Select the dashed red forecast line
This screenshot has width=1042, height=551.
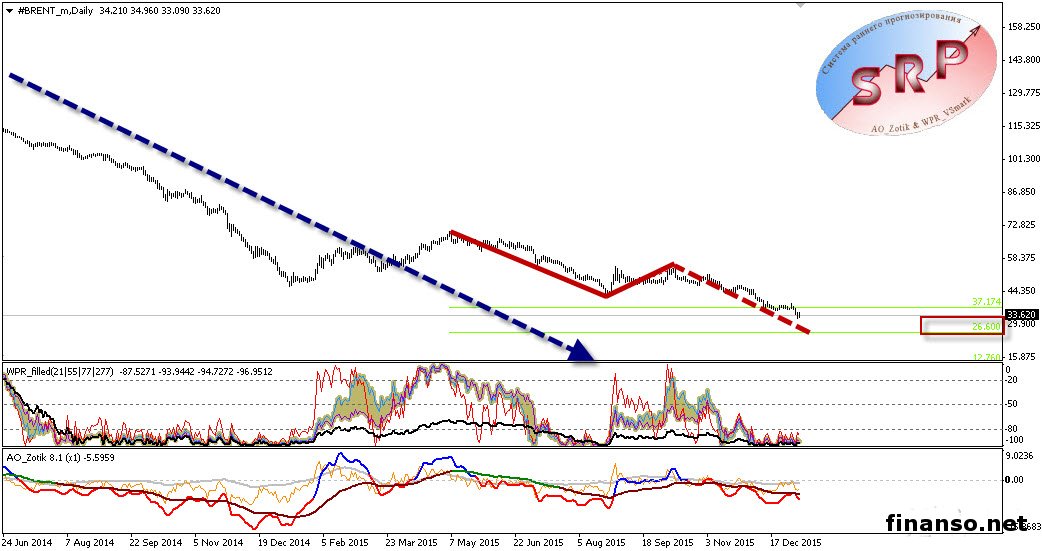click(x=742, y=299)
